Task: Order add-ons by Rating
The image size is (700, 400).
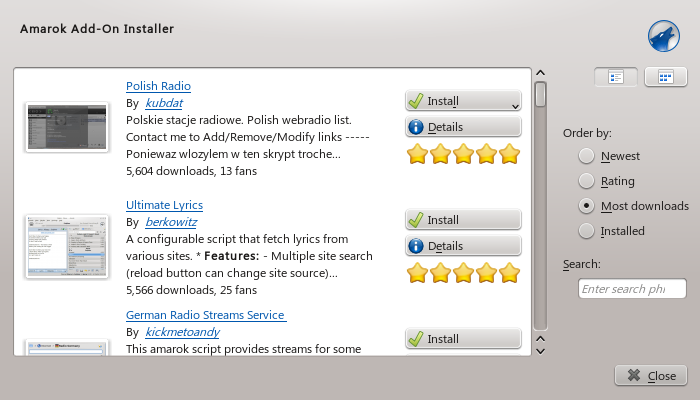Action: 607,181
